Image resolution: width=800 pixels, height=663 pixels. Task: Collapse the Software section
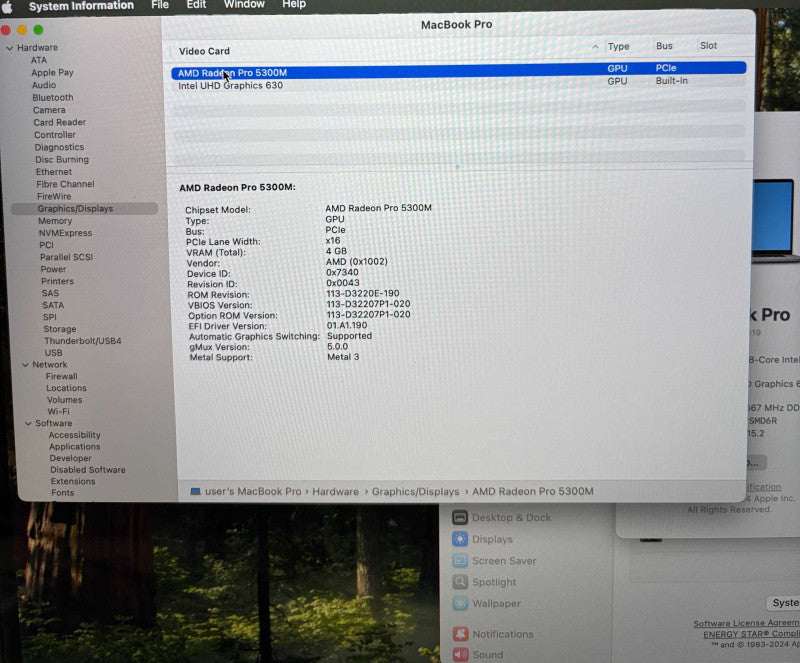coord(29,424)
